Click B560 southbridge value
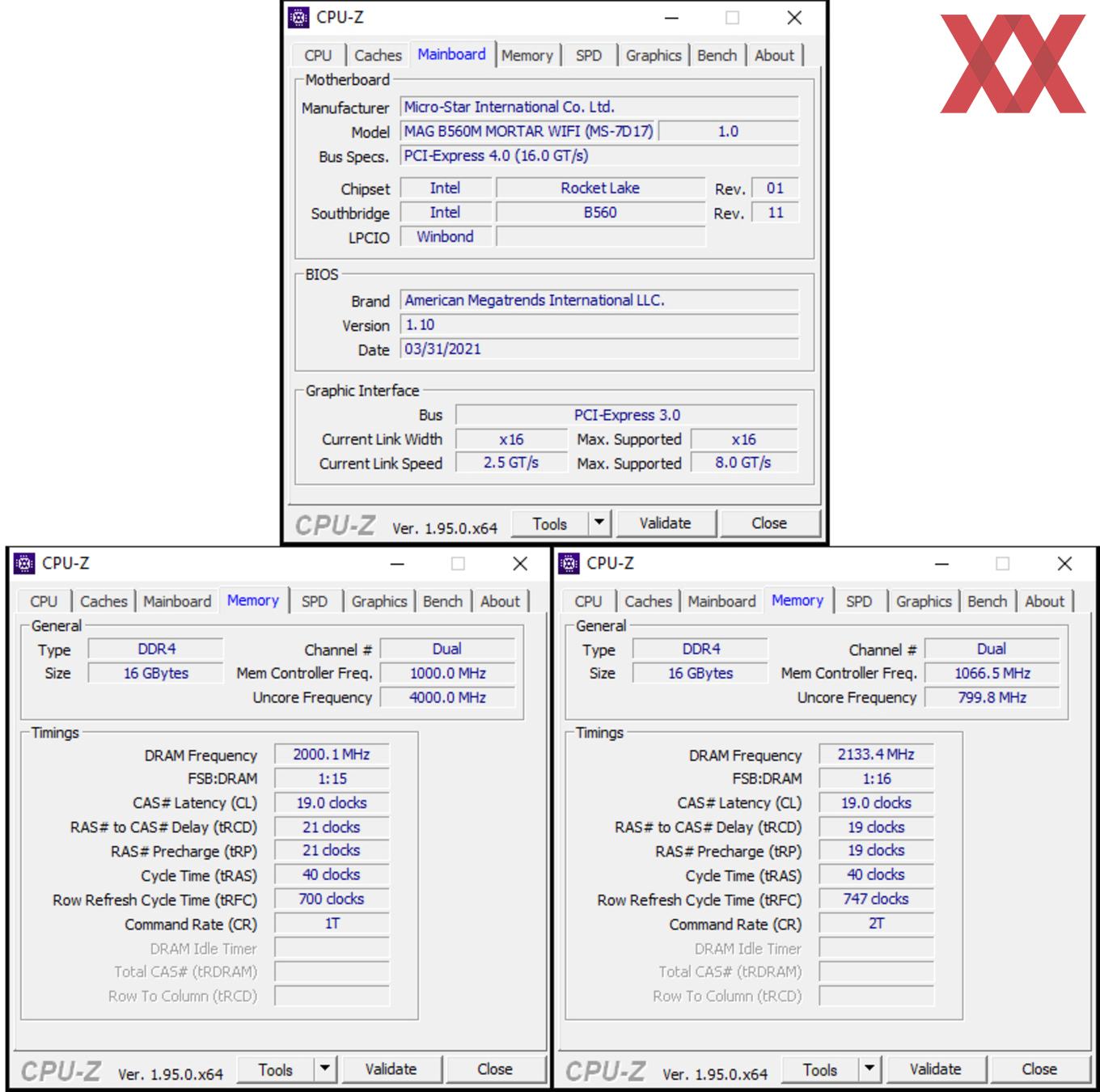Screen dimensions: 1100x1092 pyautogui.click(x=600, y=212)
